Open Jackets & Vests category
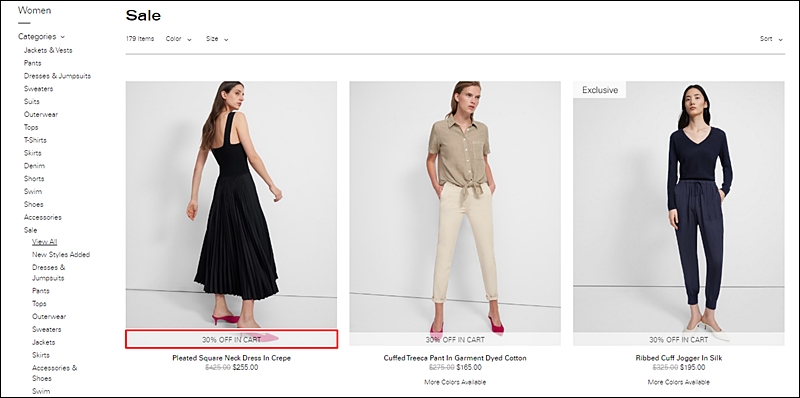The image size is (800, 398). click(x=48, y=50)
